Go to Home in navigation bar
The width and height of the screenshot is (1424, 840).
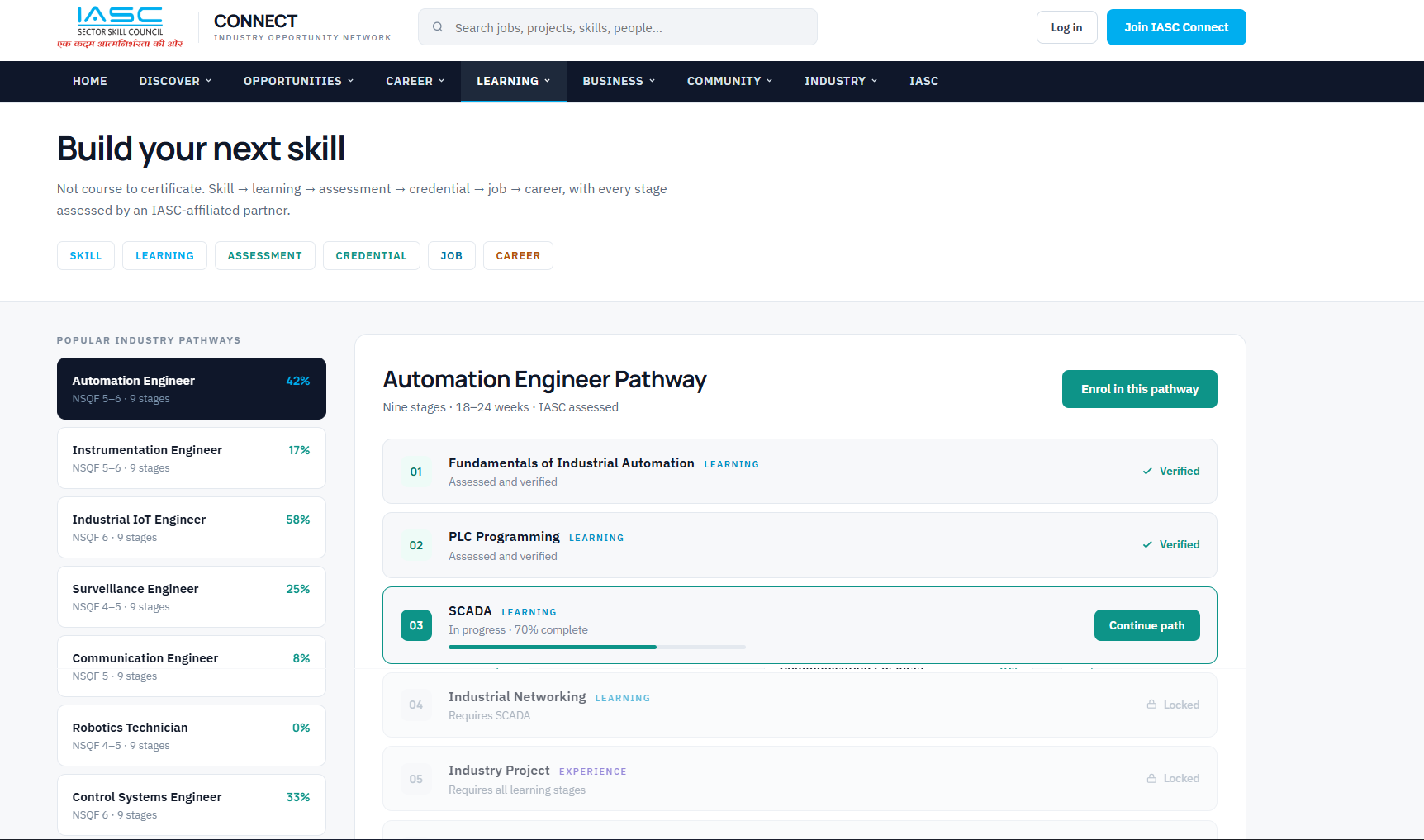pyautogui.click(x=90, y=81)
